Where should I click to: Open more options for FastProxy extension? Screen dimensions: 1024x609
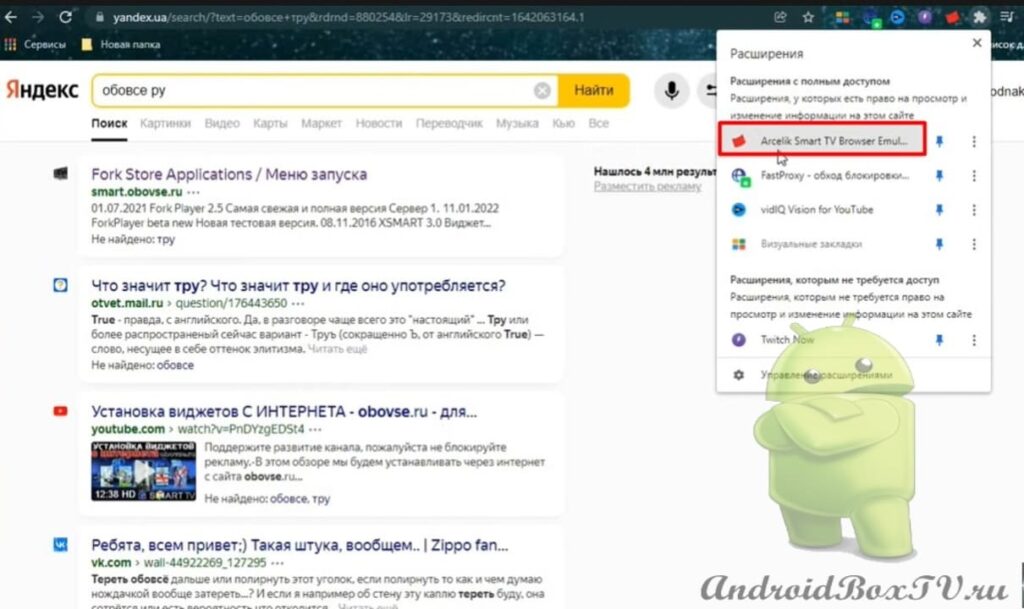coord(974,176)
